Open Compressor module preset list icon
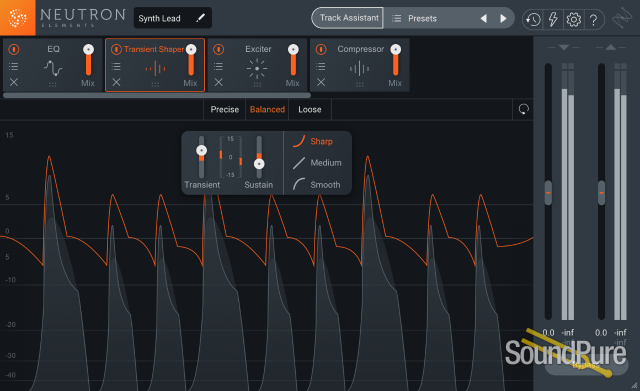Screen dimensions: 640x391 click(321, 66)
